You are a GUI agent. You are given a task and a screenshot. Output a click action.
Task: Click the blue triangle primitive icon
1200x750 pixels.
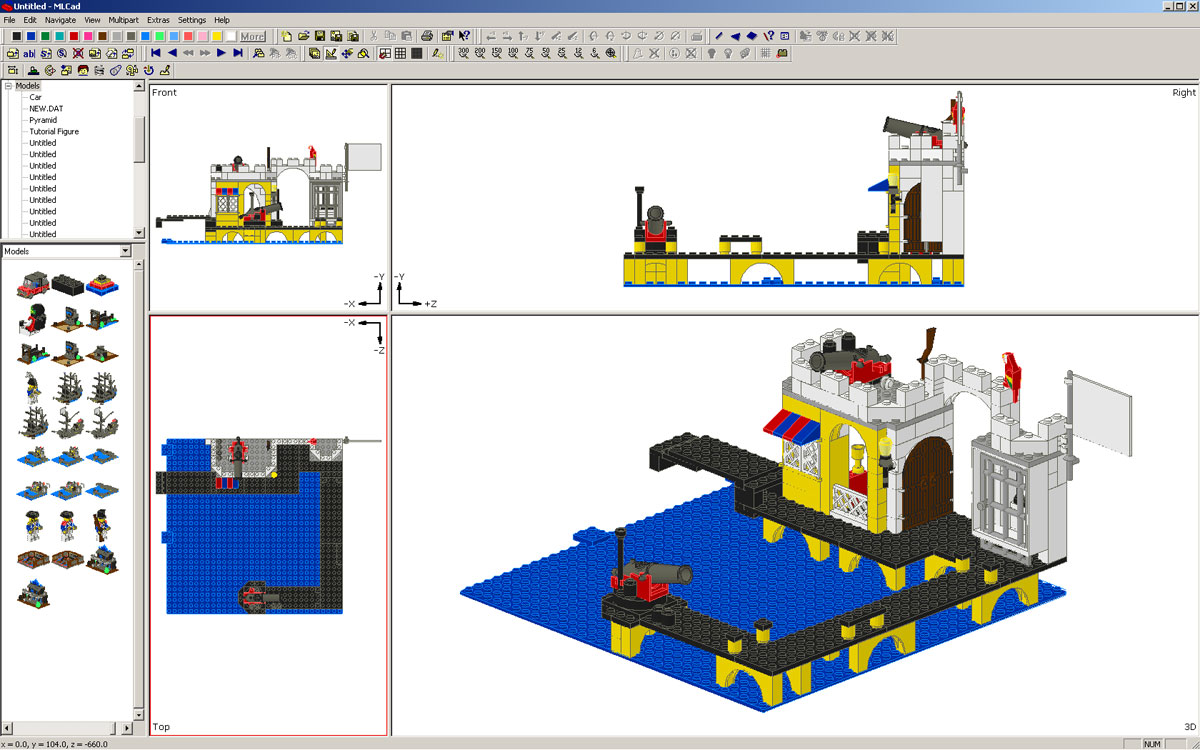pos(735,36)
